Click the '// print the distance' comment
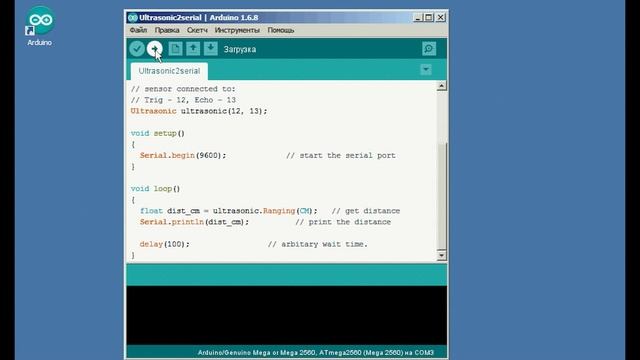The height and width of the screenshot is (360, 640). 343,222
